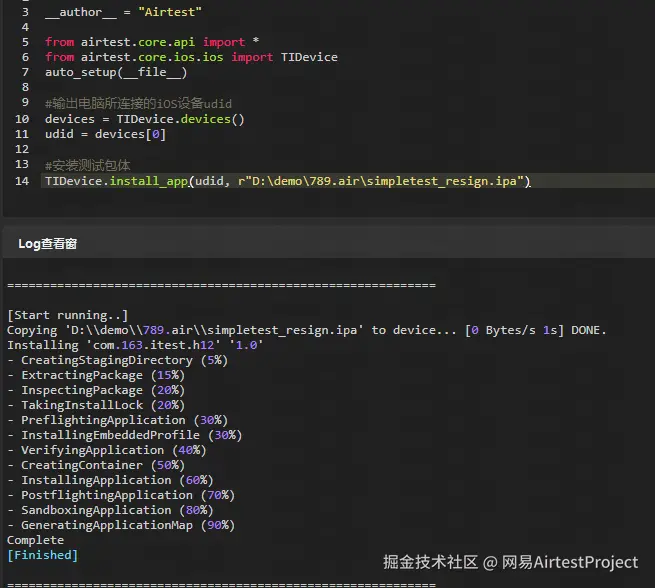Click the 'Copying ... to device' log line

307,330
